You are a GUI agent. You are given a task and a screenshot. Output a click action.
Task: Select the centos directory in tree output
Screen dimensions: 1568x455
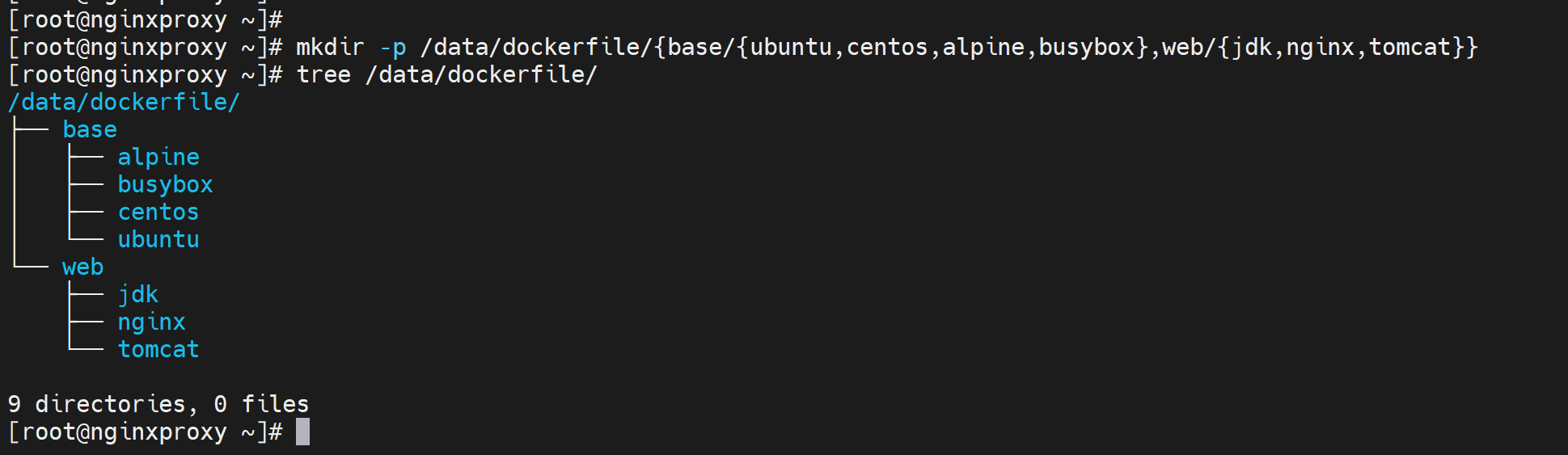158,212
